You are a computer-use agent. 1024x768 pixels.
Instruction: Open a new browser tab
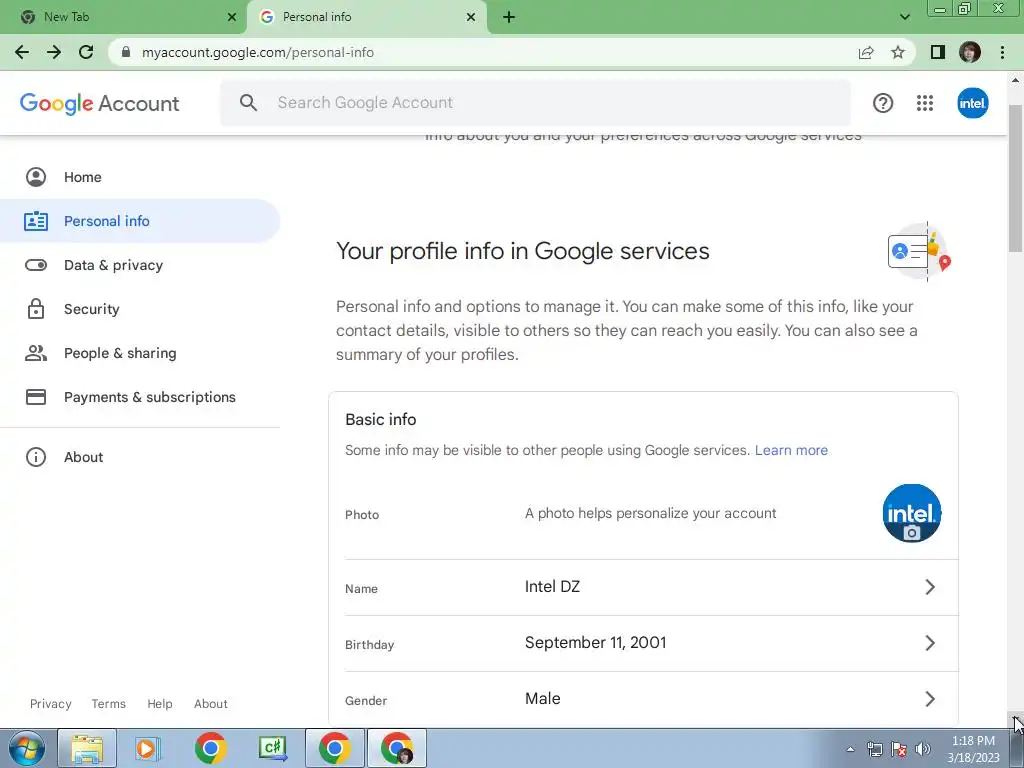(x=509, y=17)
